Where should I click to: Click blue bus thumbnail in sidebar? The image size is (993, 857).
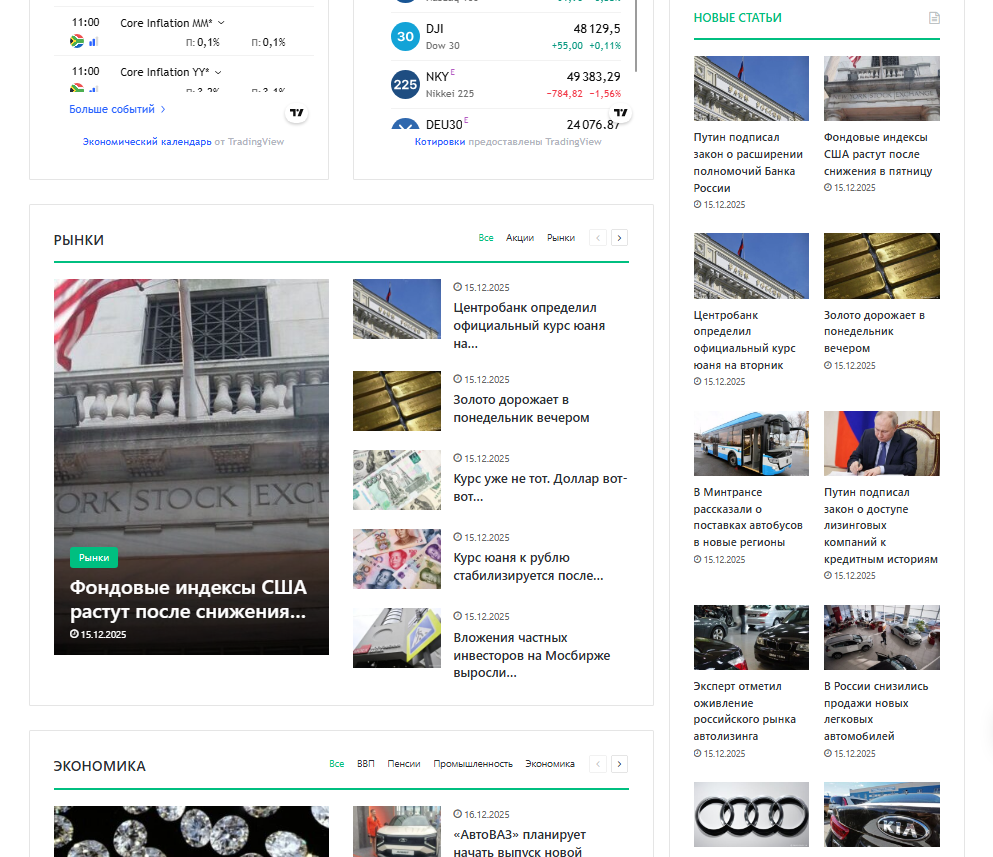(x=751, y=443)
